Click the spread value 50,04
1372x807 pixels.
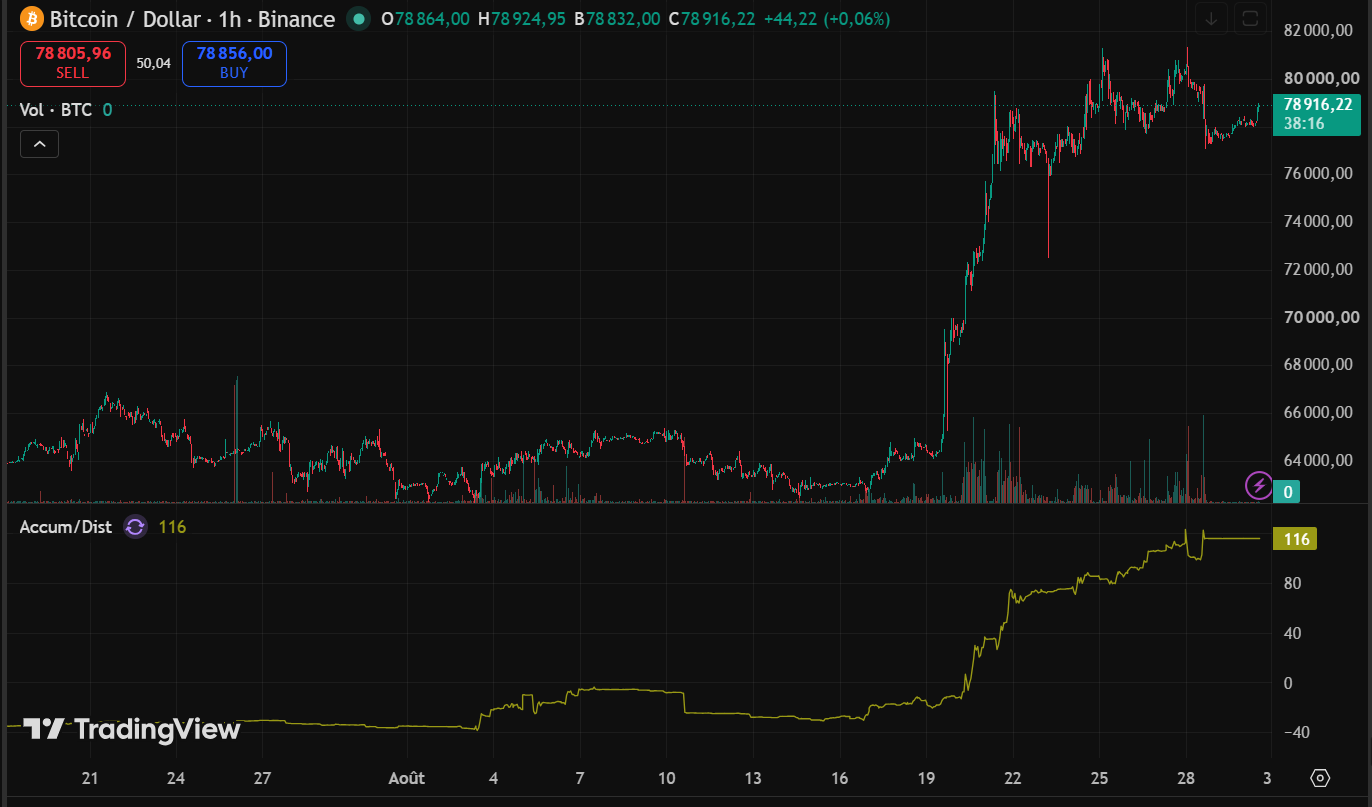click(154, 63)
